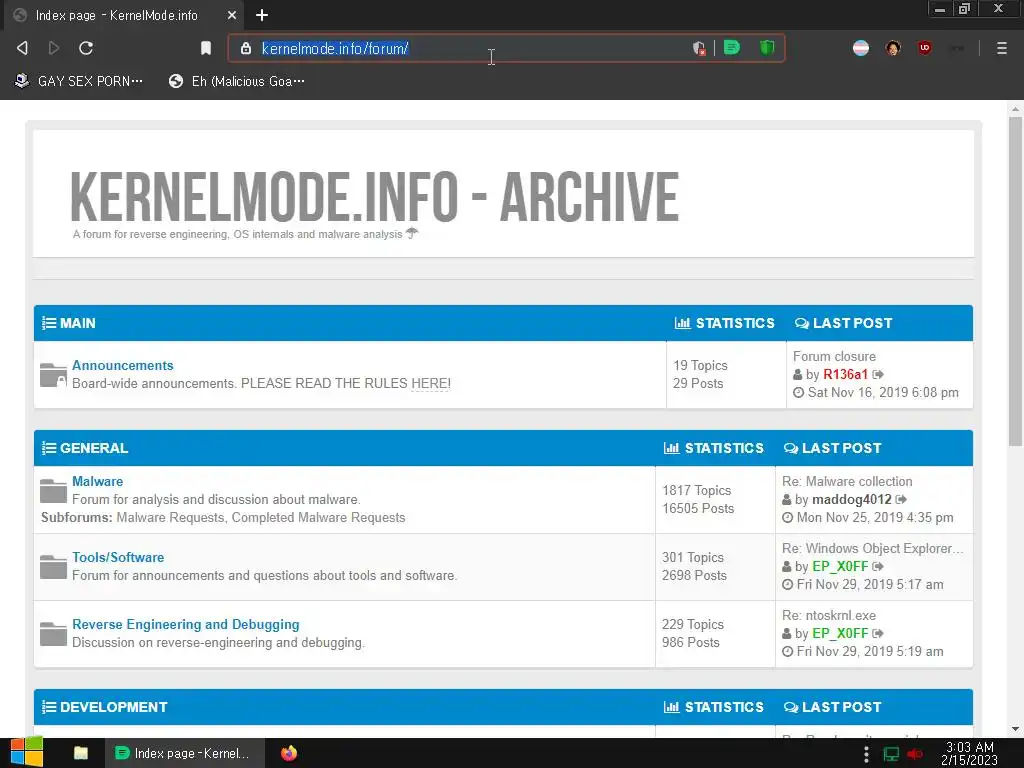The height and width of the screenshot is (768, 1024).
Task: Open the MAIN category header
Action: (78, 323)
